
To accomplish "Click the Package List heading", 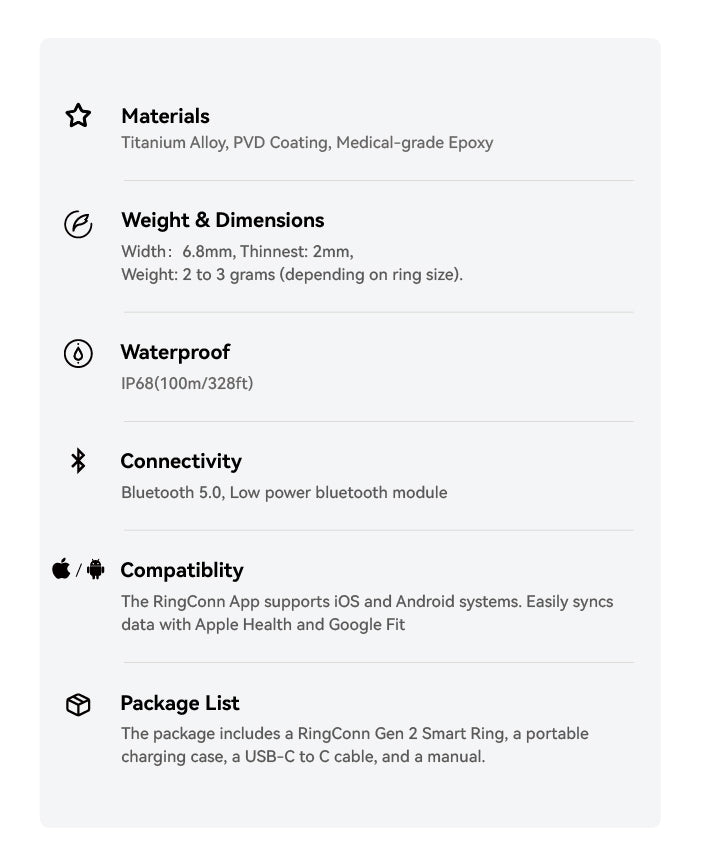I will pyautogui.click(x=180, y=703).
